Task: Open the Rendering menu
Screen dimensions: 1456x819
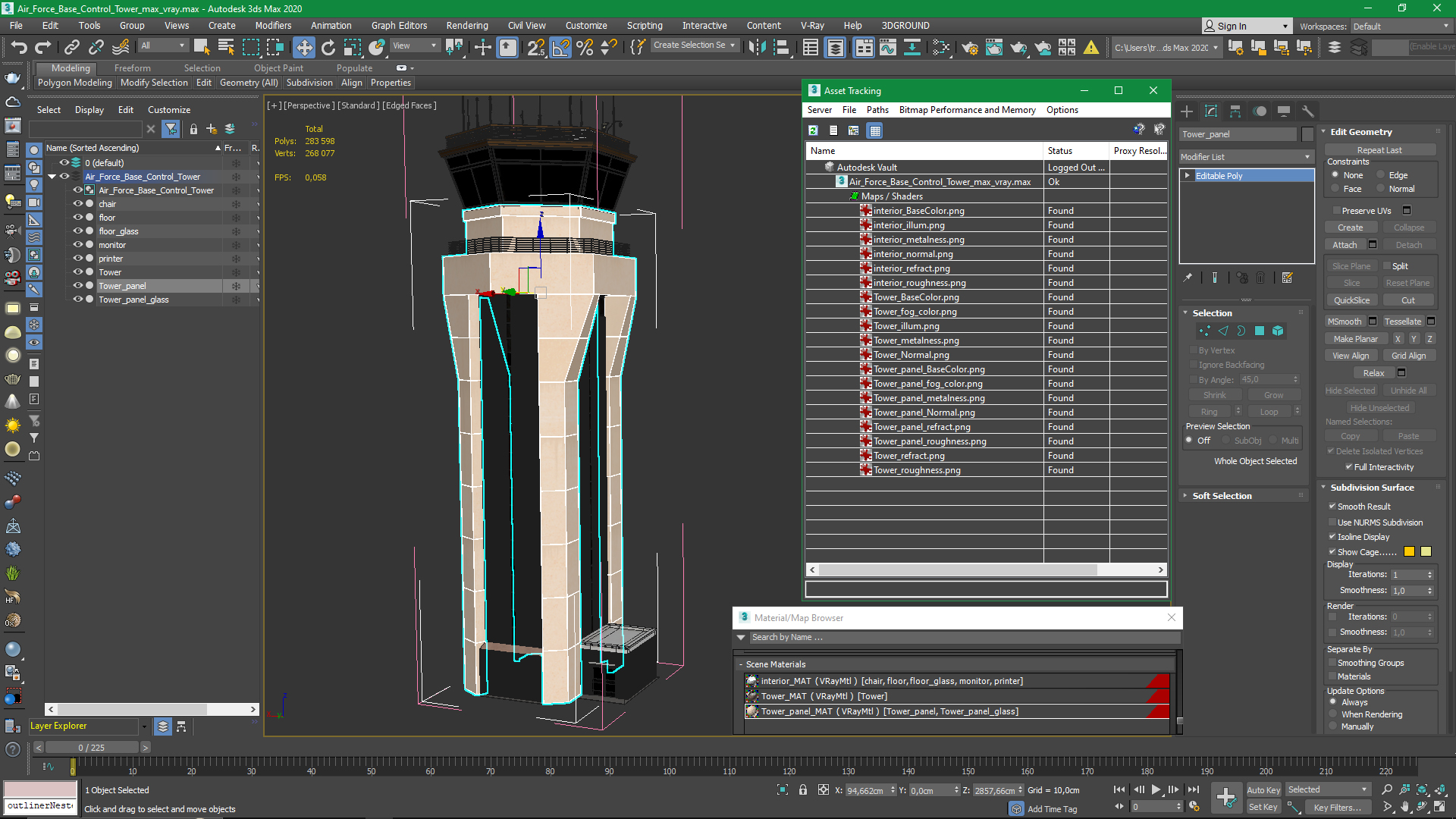Action: pyautogui.click(x=467, y=26)
